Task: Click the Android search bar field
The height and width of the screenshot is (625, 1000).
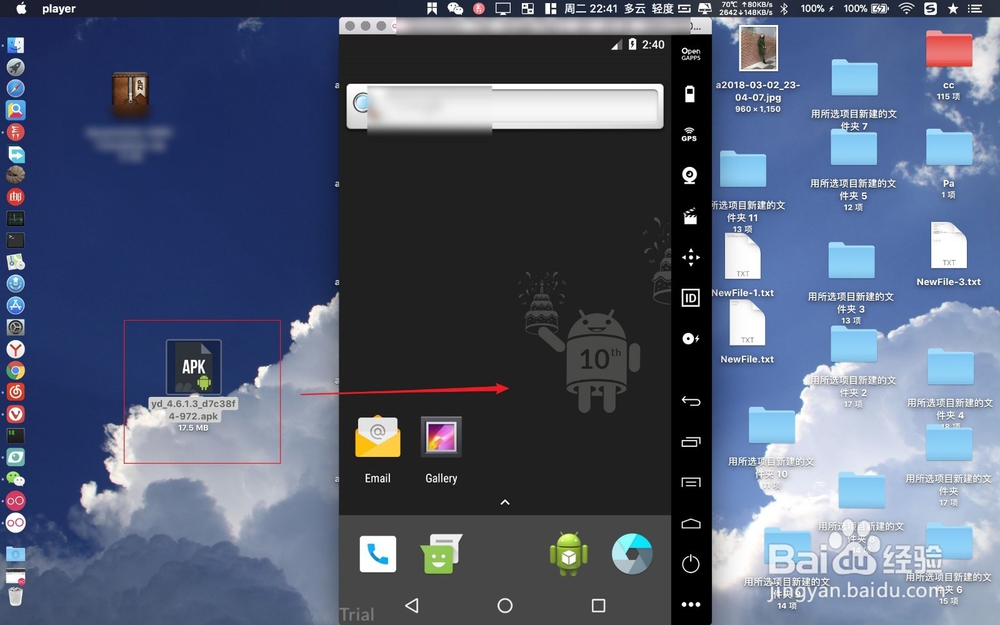Action: click(504, 106)
